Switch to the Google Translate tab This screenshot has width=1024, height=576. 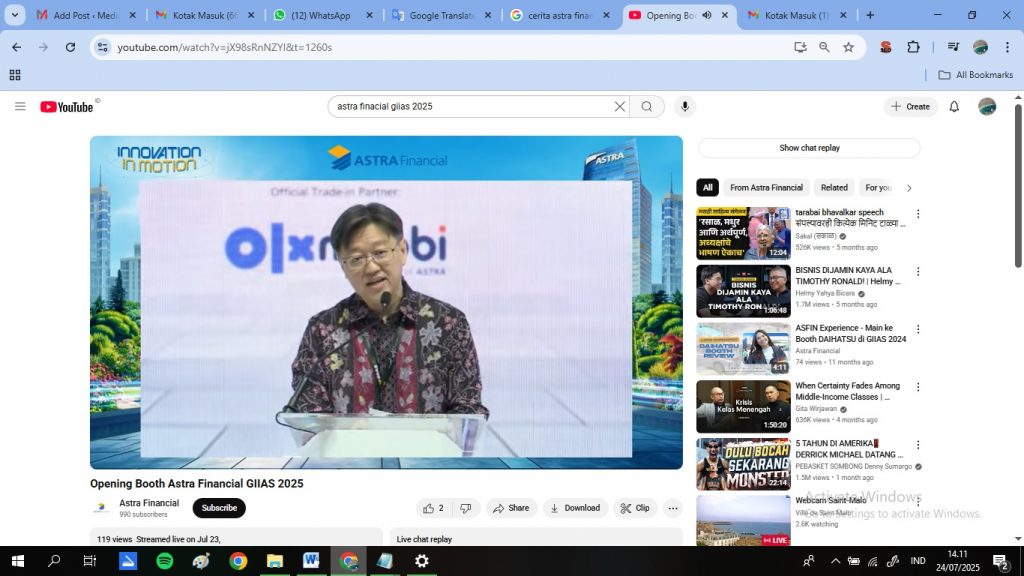point(442,15)
